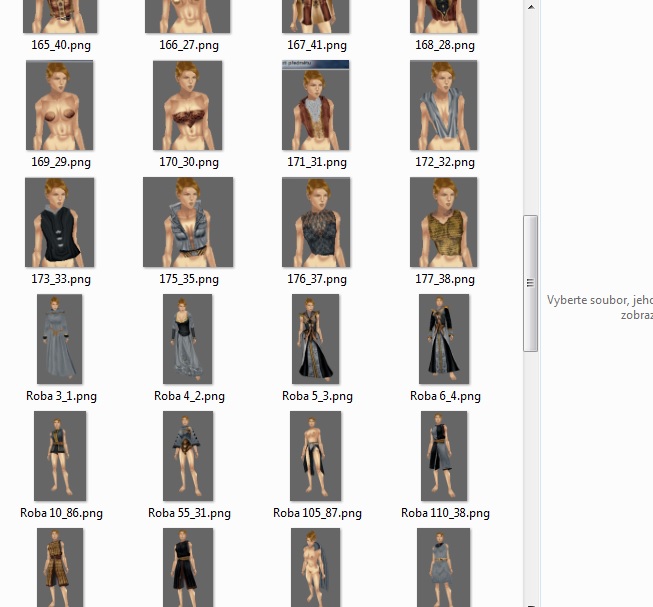Select the Roba 10_86.png thumbnail
This screenshot has height=607, width=653.
[60, 456]
